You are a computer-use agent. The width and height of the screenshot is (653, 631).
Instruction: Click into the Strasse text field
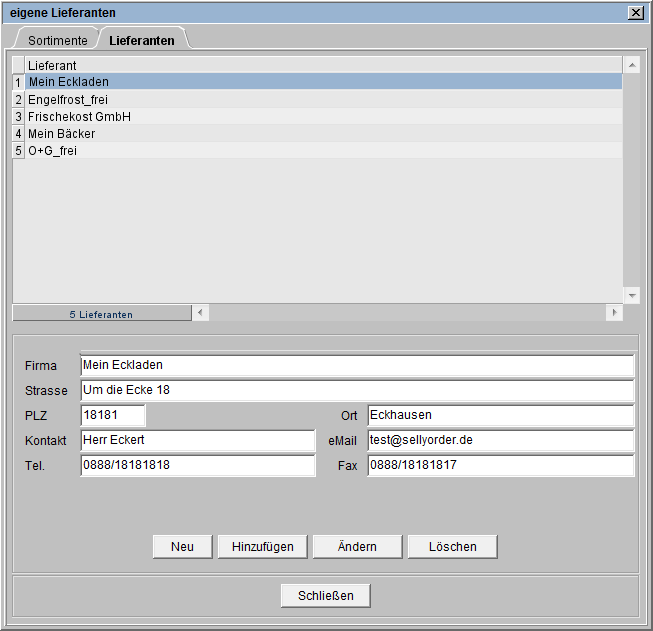pyautogui.click(x=356, y=390)
